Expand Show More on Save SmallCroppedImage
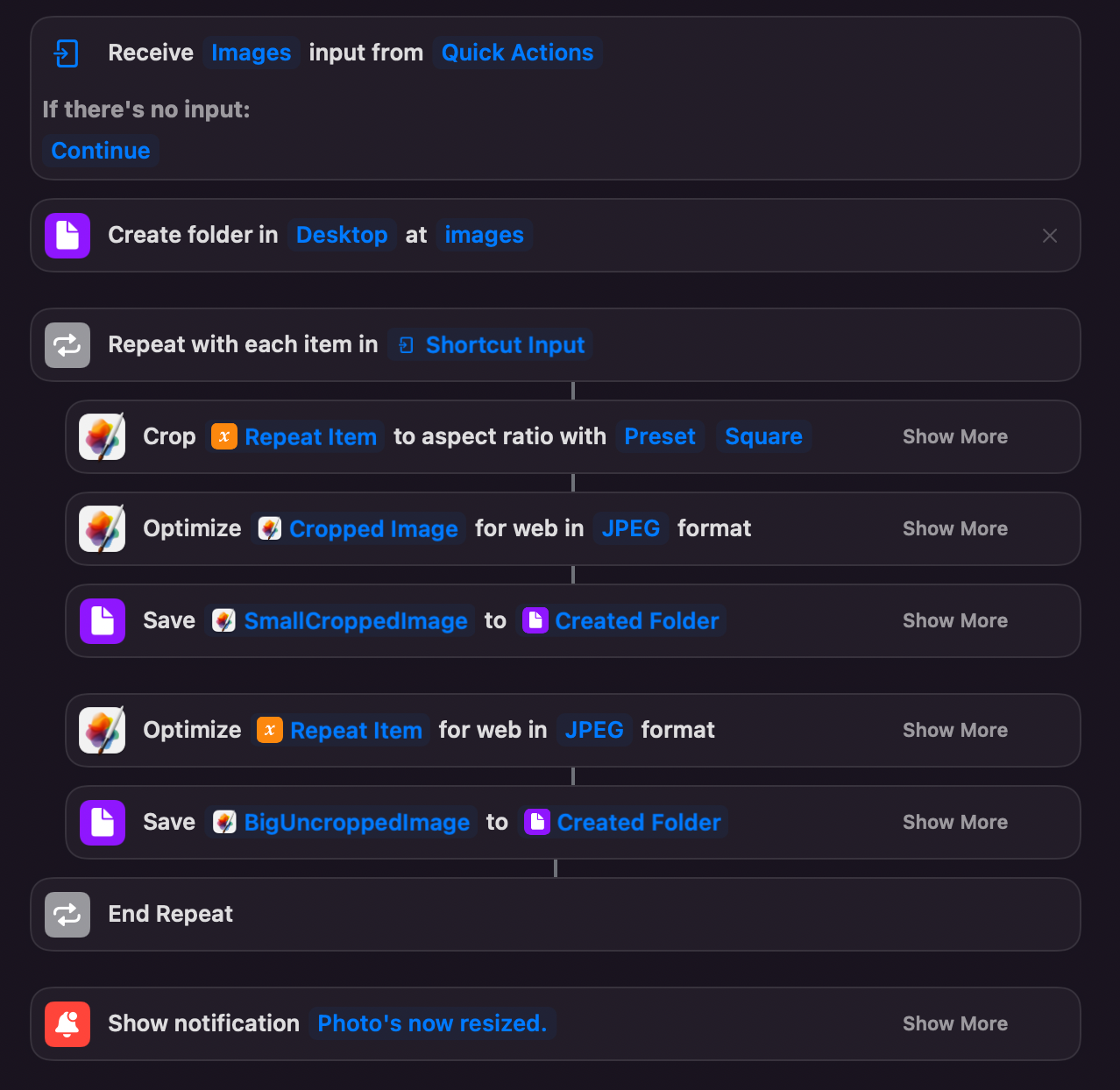 click(x=954, y=621)
